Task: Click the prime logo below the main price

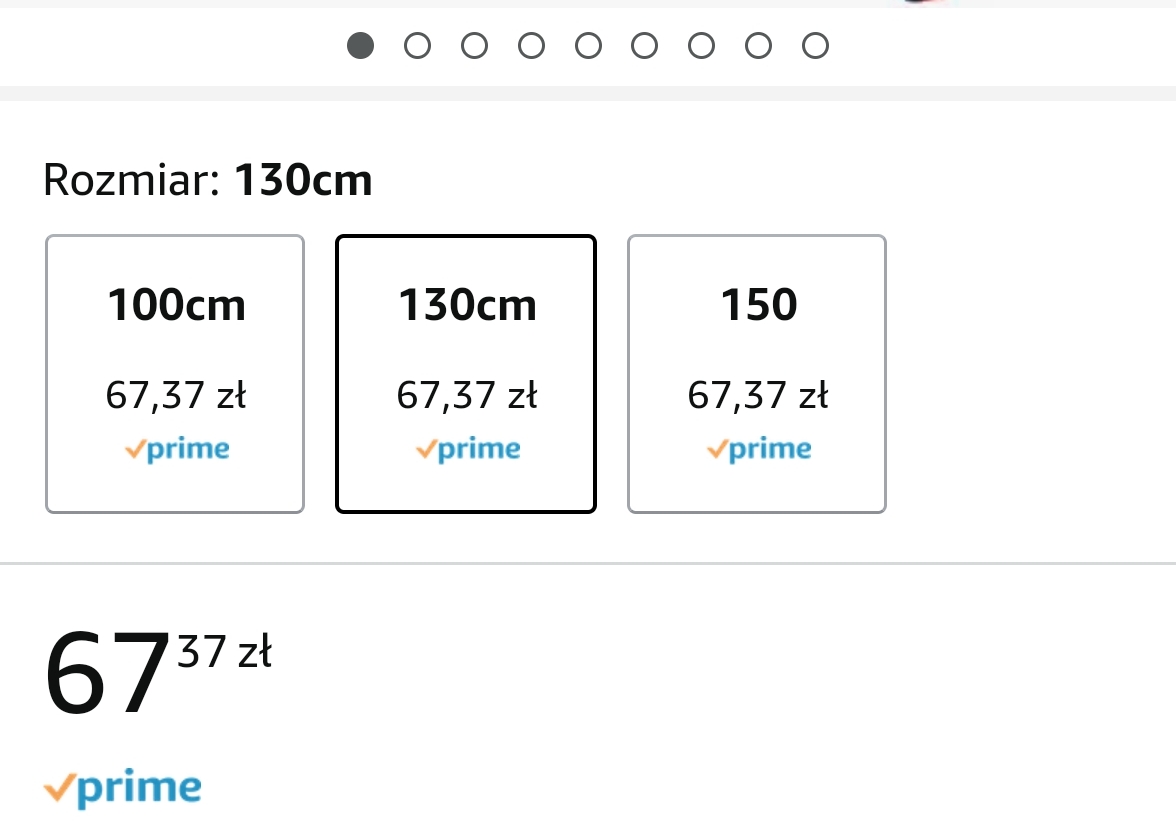Action: point(123,789)
